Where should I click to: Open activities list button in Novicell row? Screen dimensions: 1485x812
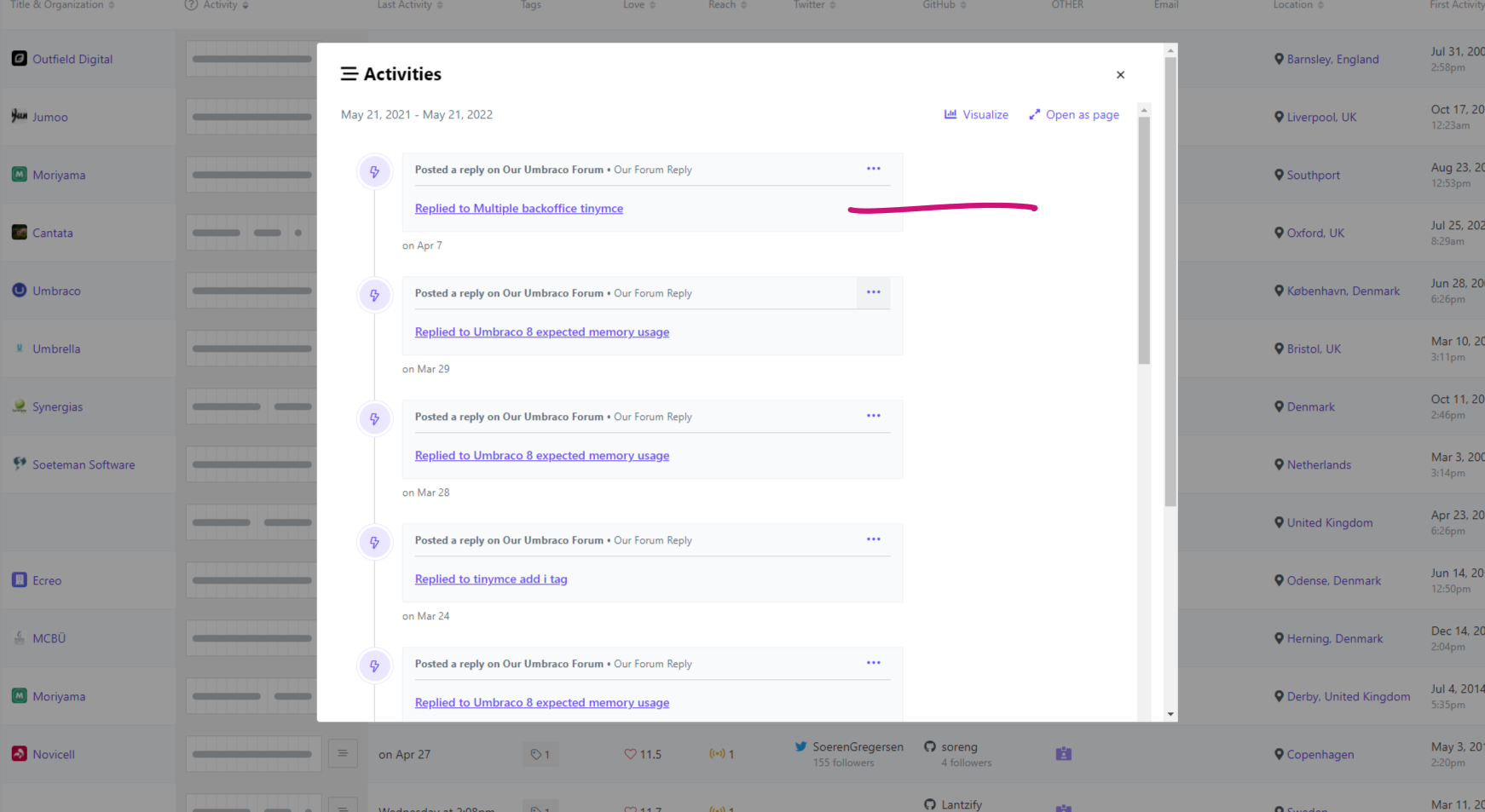click(343, 753)
